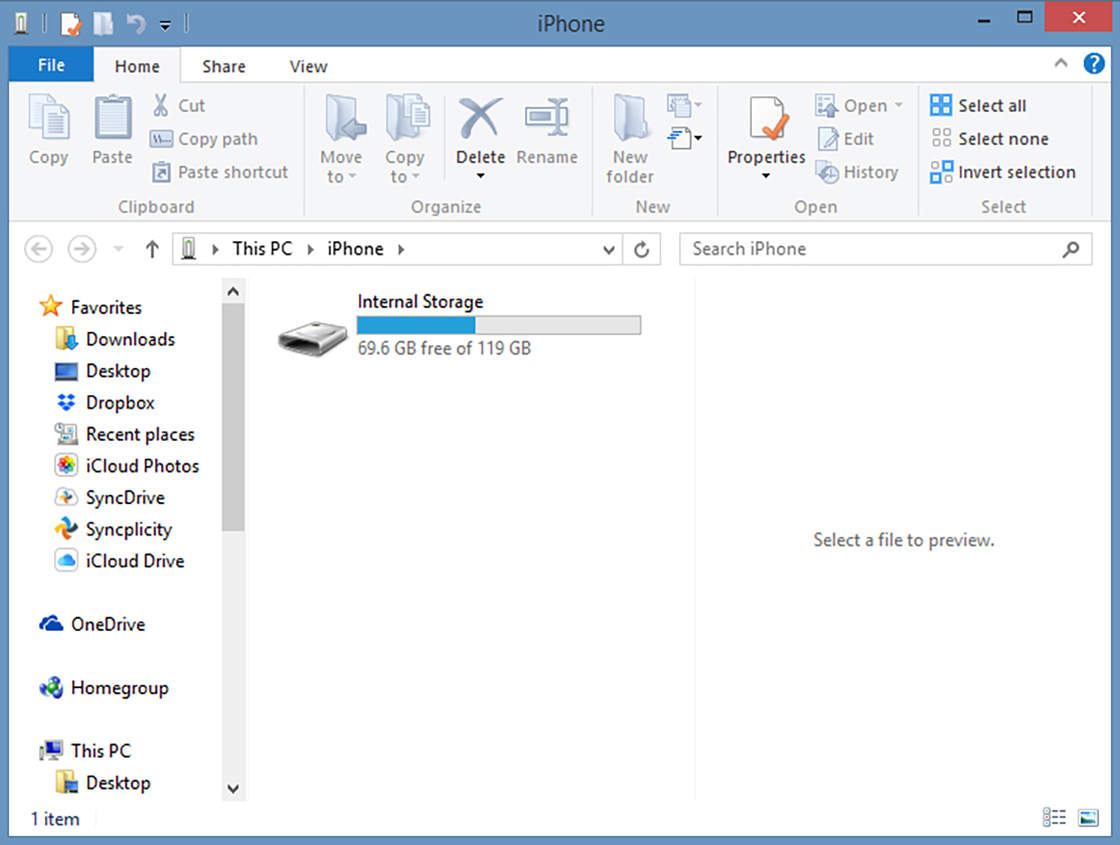This screenshot has height=845, width=1120.
Task: Open the View tab
Action: point(307,66)
